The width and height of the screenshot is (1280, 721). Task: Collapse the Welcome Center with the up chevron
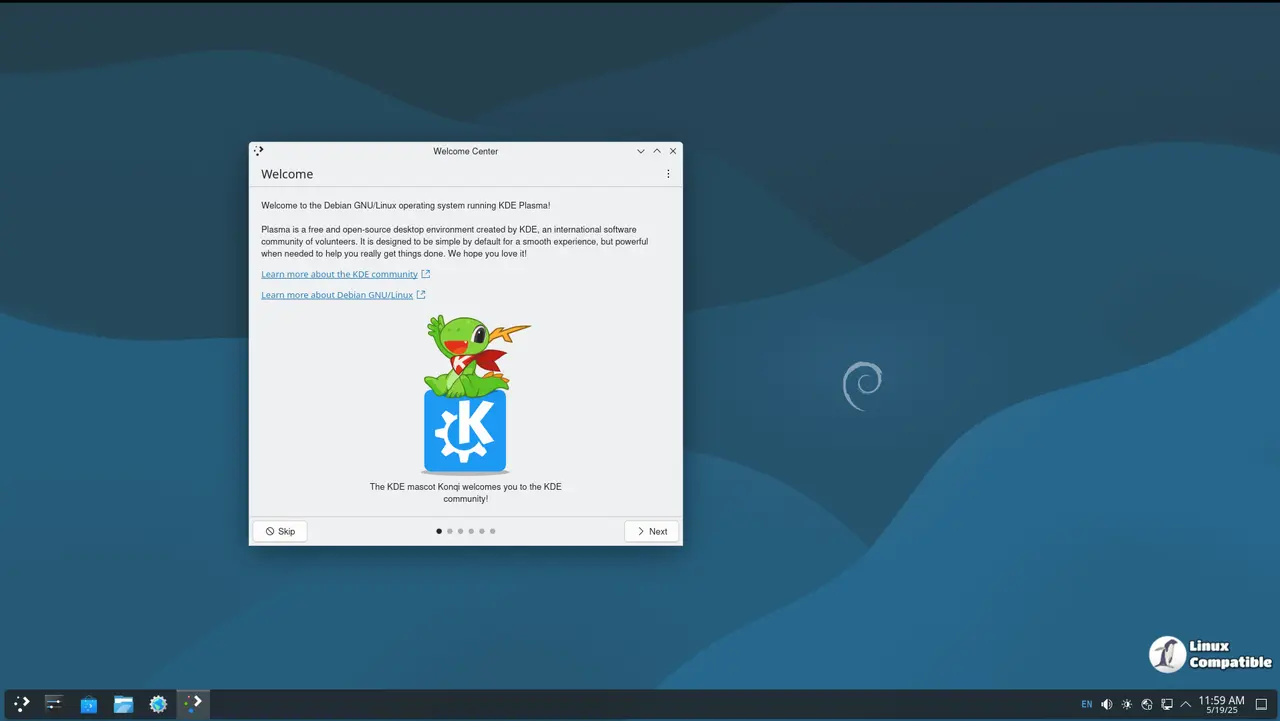coord(656,151)
